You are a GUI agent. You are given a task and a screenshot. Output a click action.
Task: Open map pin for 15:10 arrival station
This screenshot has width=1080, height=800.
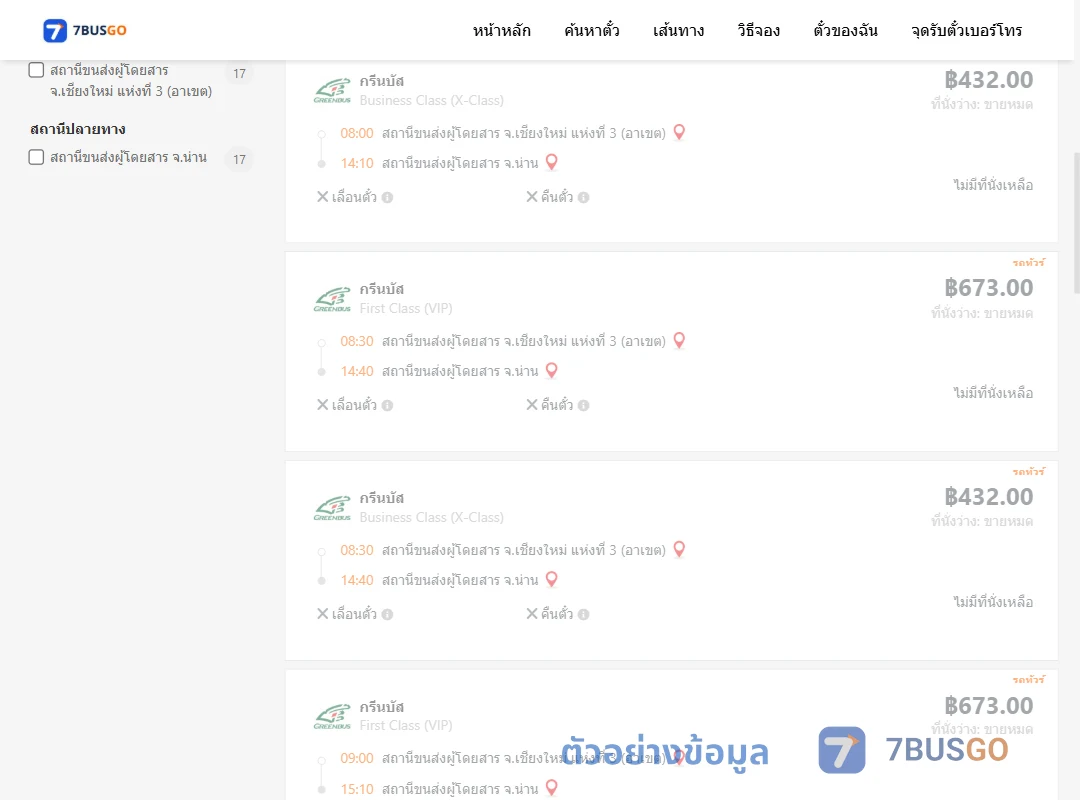[x=552, y=788]
